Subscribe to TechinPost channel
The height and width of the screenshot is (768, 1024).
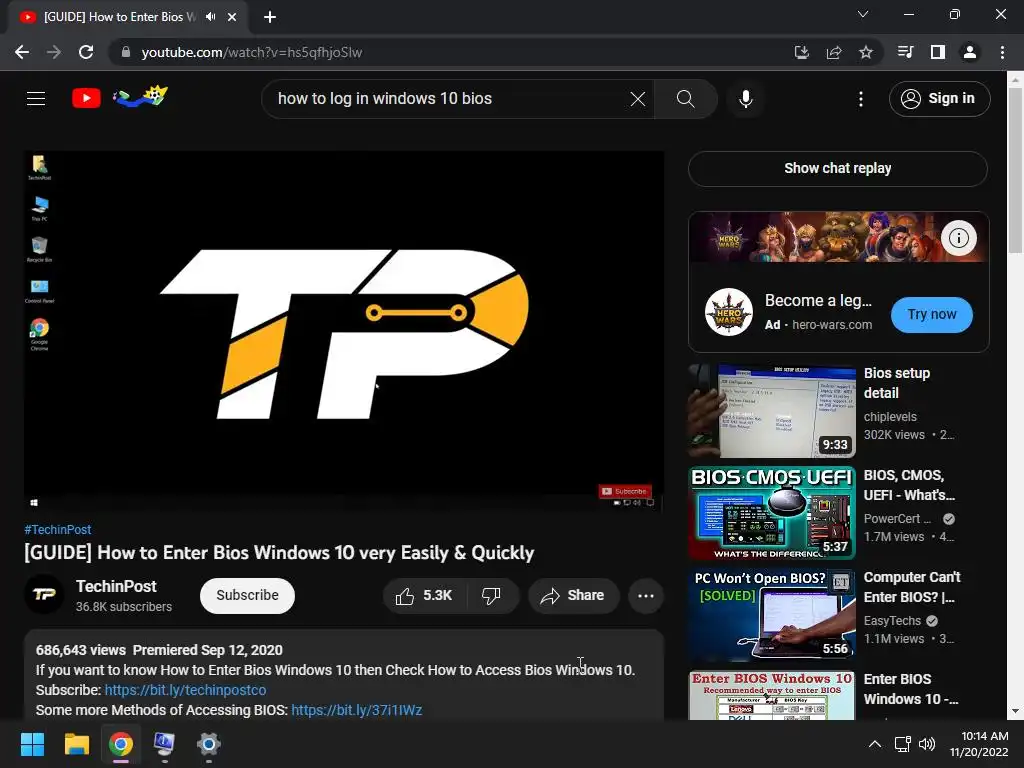247,596
